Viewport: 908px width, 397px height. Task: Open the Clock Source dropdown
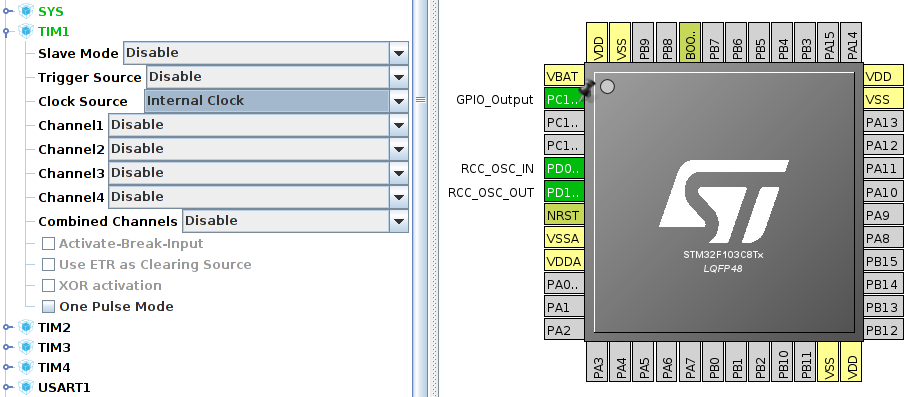click(x=276, y=101)
